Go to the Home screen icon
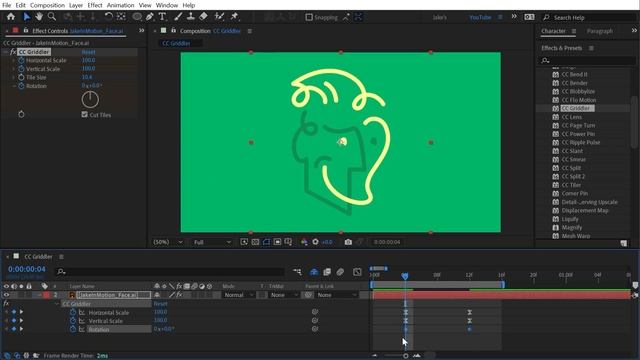This screenshot has height=360, width=640. [11, 17]
